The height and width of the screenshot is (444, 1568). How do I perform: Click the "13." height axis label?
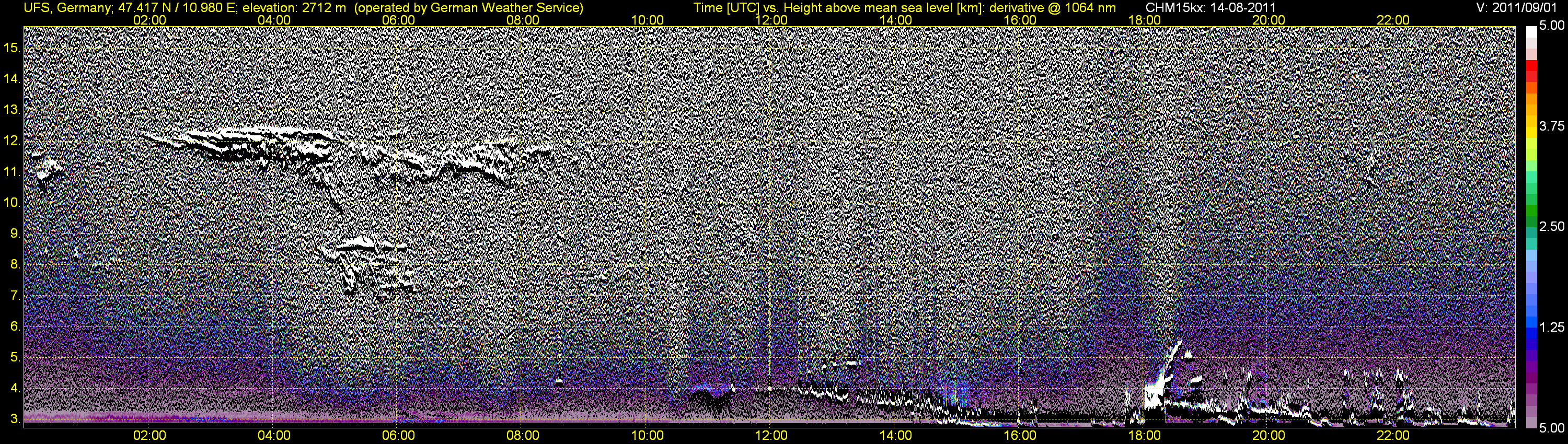[x=12, y=110]
